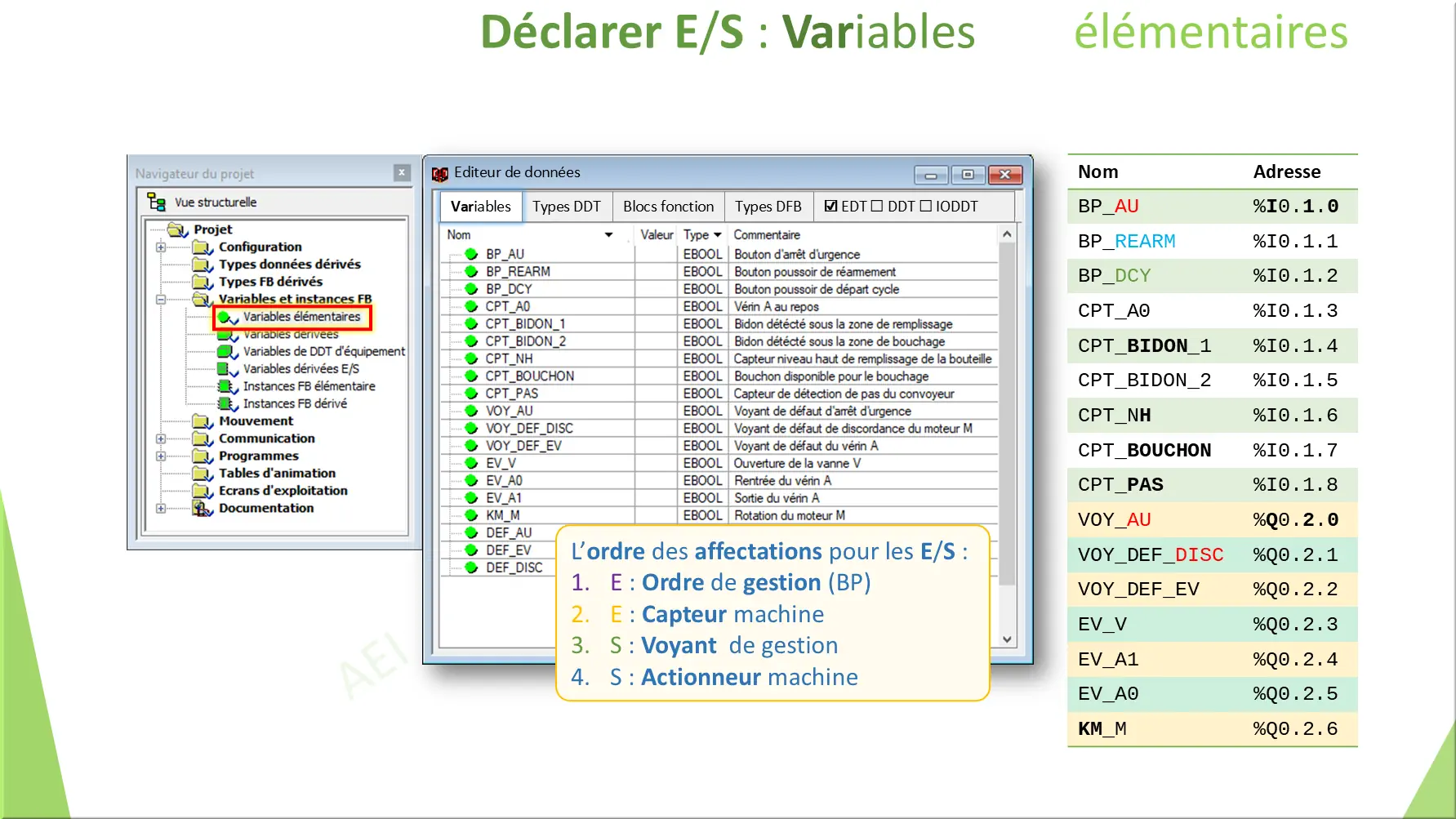The height and width of the screenshot is (819, 1456).
Task: Expand the Configuration tree node
Action: (x=161, y=247)
